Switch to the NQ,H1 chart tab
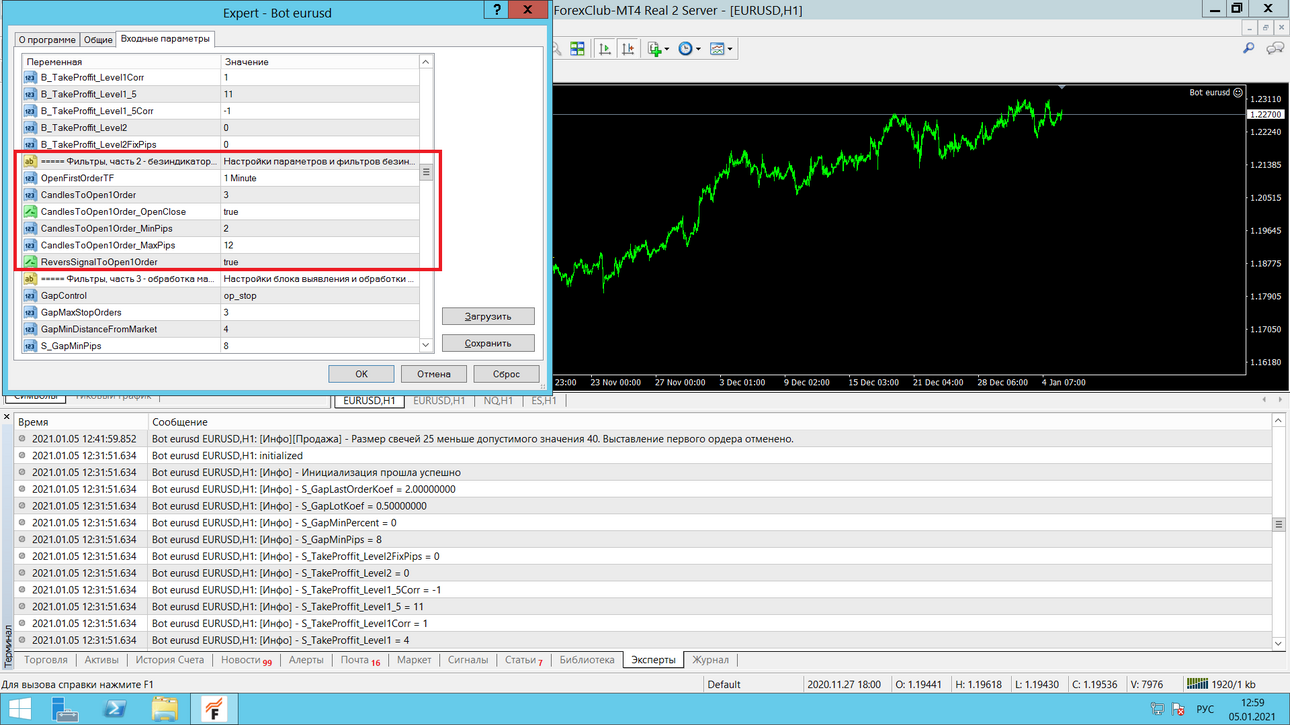 pyautogui.click(x=499, y=401)
